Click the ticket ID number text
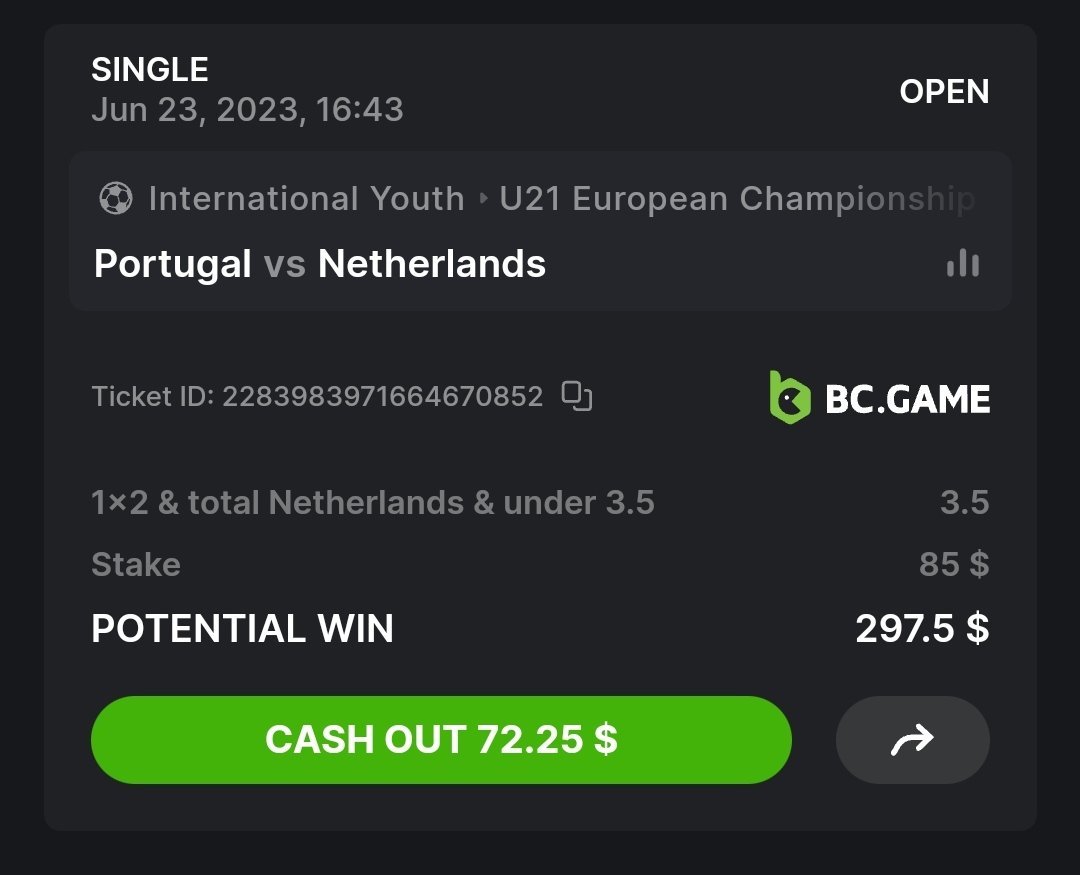This screenshot has height=875, width=1080. coord(382,397)
